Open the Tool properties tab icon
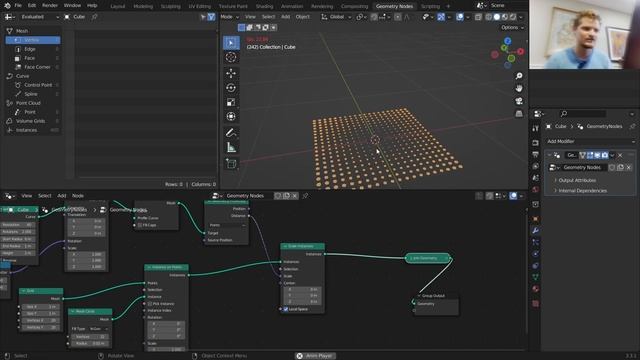The image size is (640, 360). pyautogui.click(x=536, y=129)
